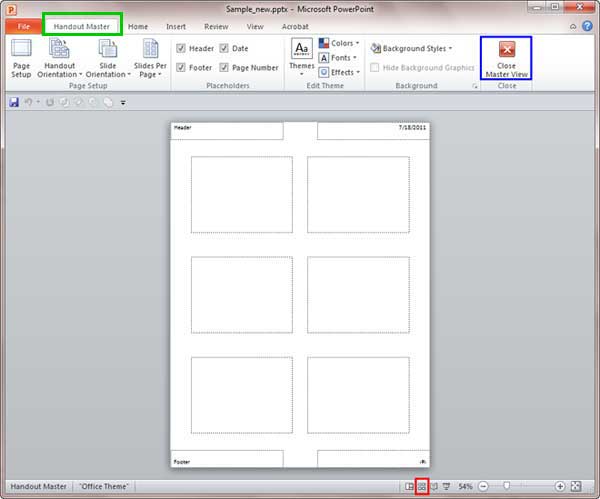The width and height of the screenshot is (600, 499).
Task: Click the Handout Master status bar label
Action: 38,486
